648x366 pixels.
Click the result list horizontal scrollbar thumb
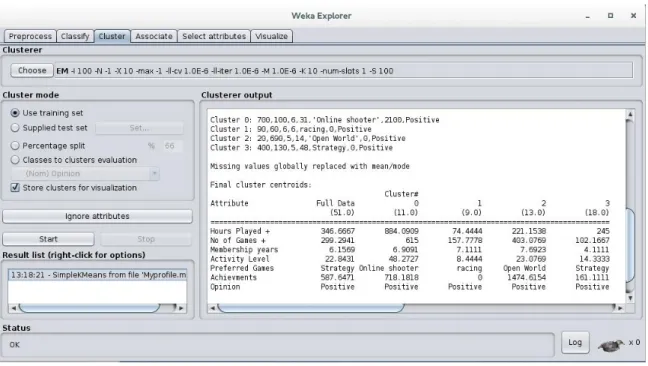89,308
